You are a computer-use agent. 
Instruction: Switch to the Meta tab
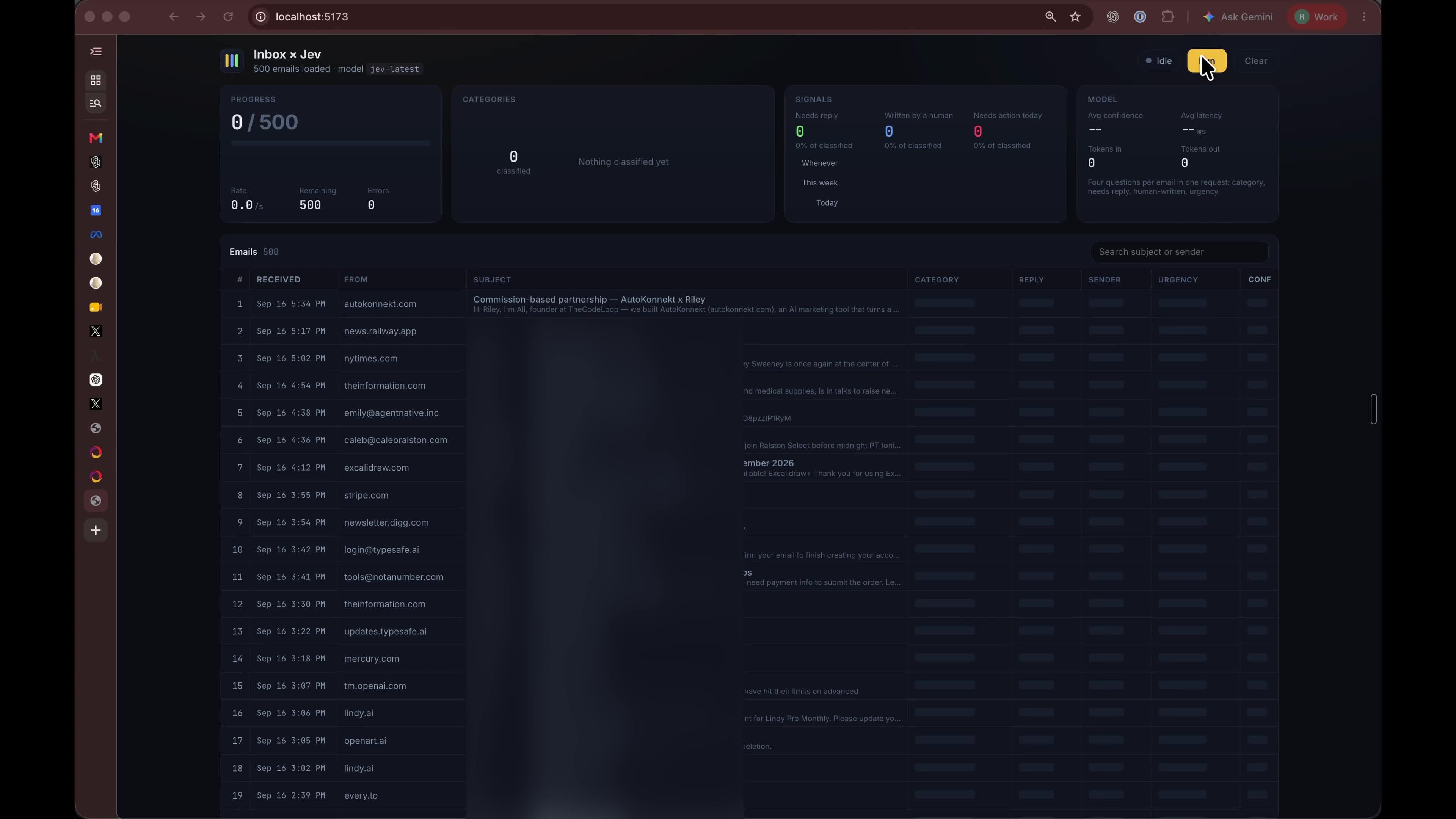click(96, 235)
